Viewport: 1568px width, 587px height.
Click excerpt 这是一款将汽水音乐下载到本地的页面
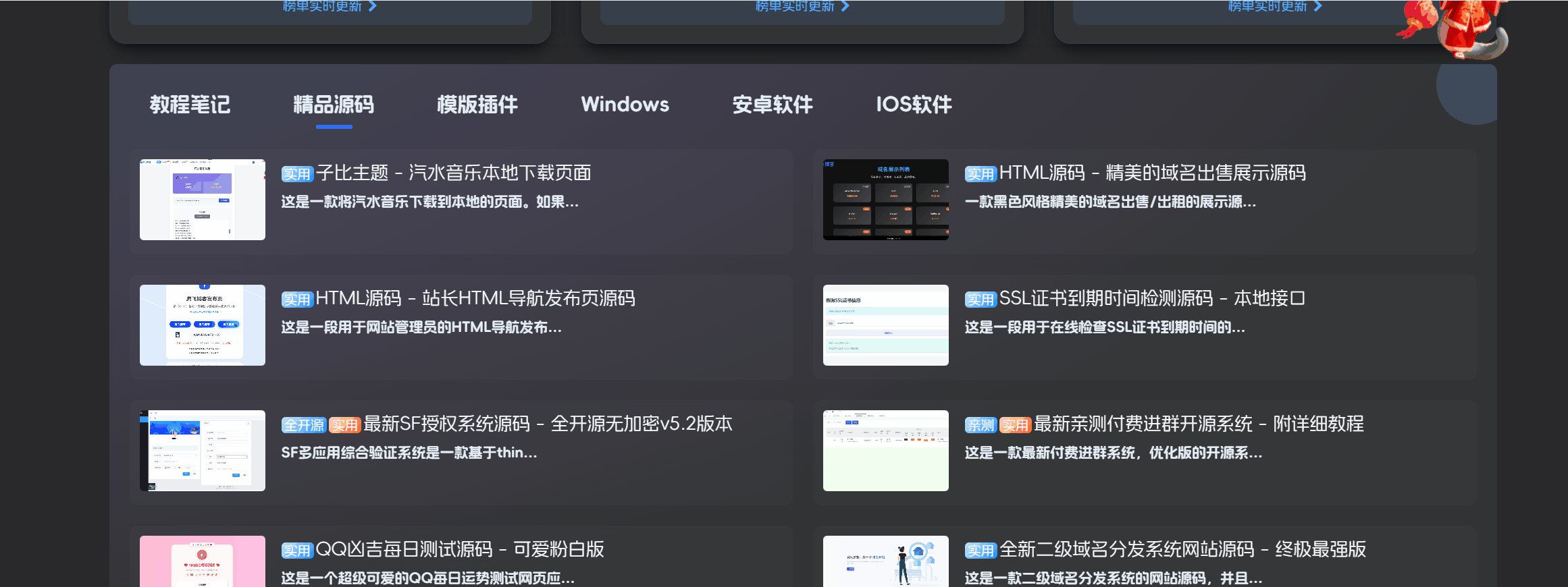[x=430, y=202]
